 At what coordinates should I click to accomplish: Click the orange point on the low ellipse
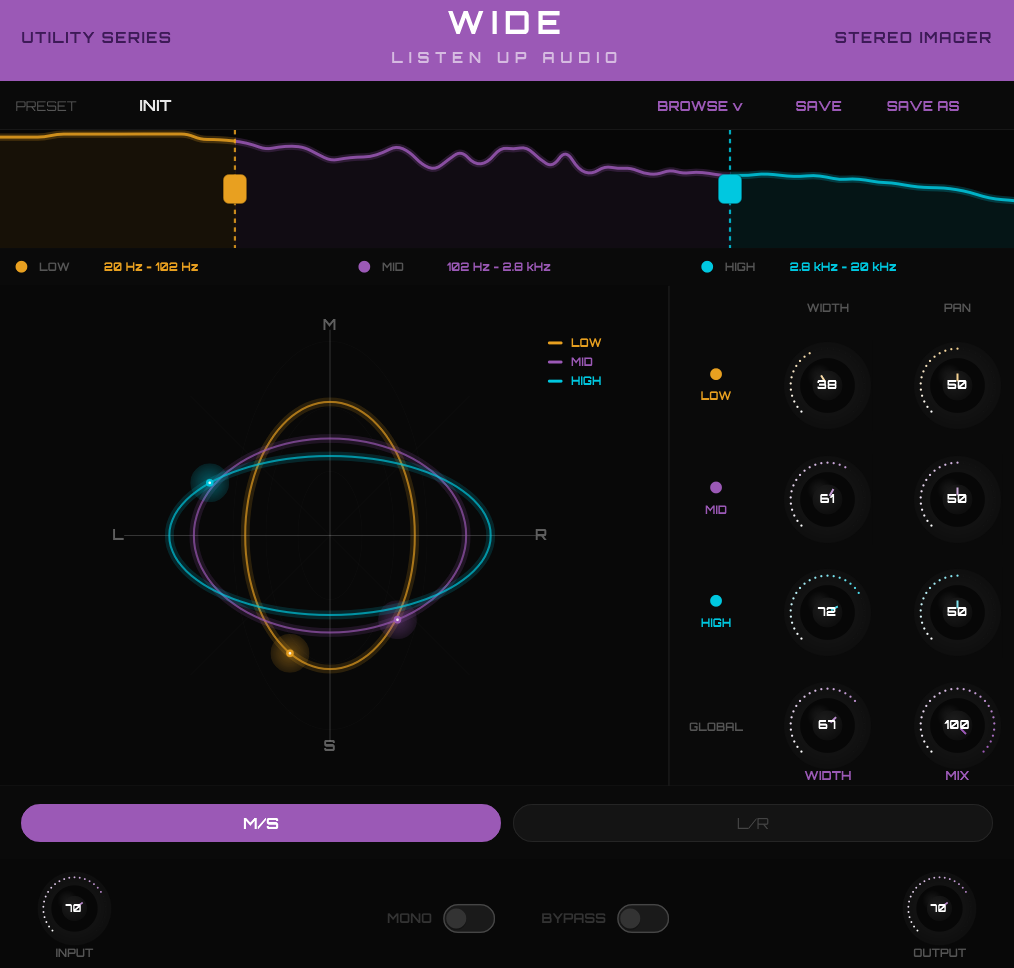click(290, 653)
